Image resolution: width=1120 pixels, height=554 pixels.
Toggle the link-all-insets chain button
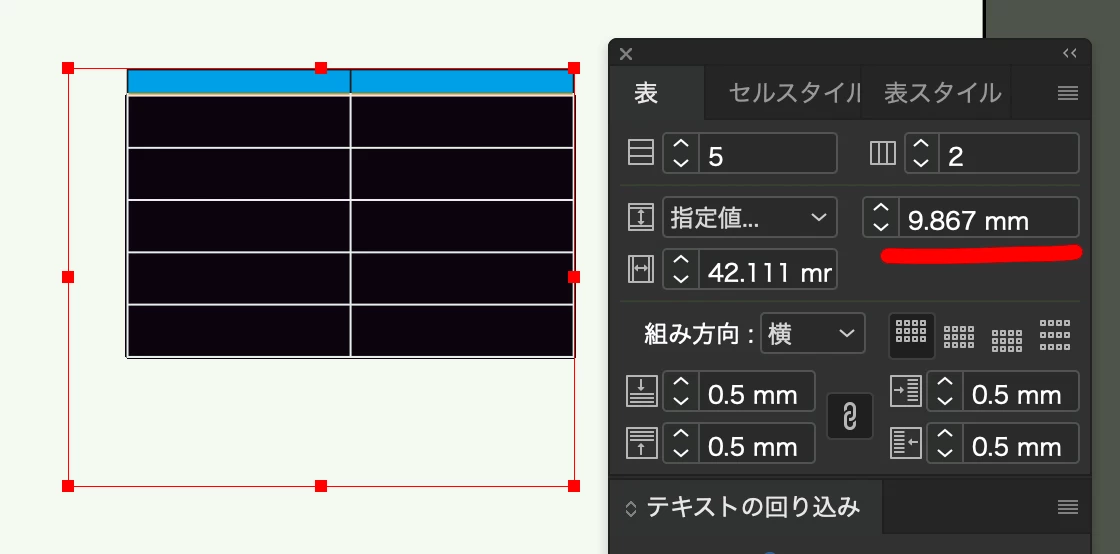850,416
